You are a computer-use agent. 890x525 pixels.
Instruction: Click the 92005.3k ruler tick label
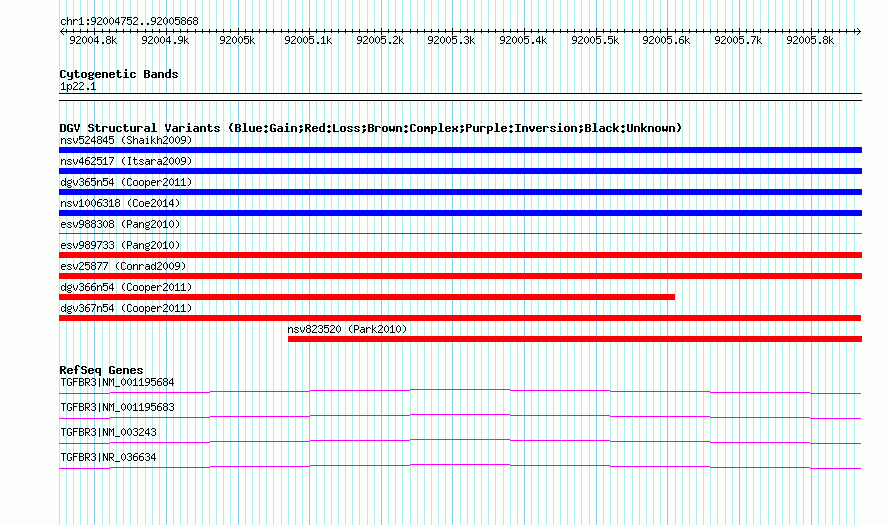pyautogui.click(x=451, y=40)
